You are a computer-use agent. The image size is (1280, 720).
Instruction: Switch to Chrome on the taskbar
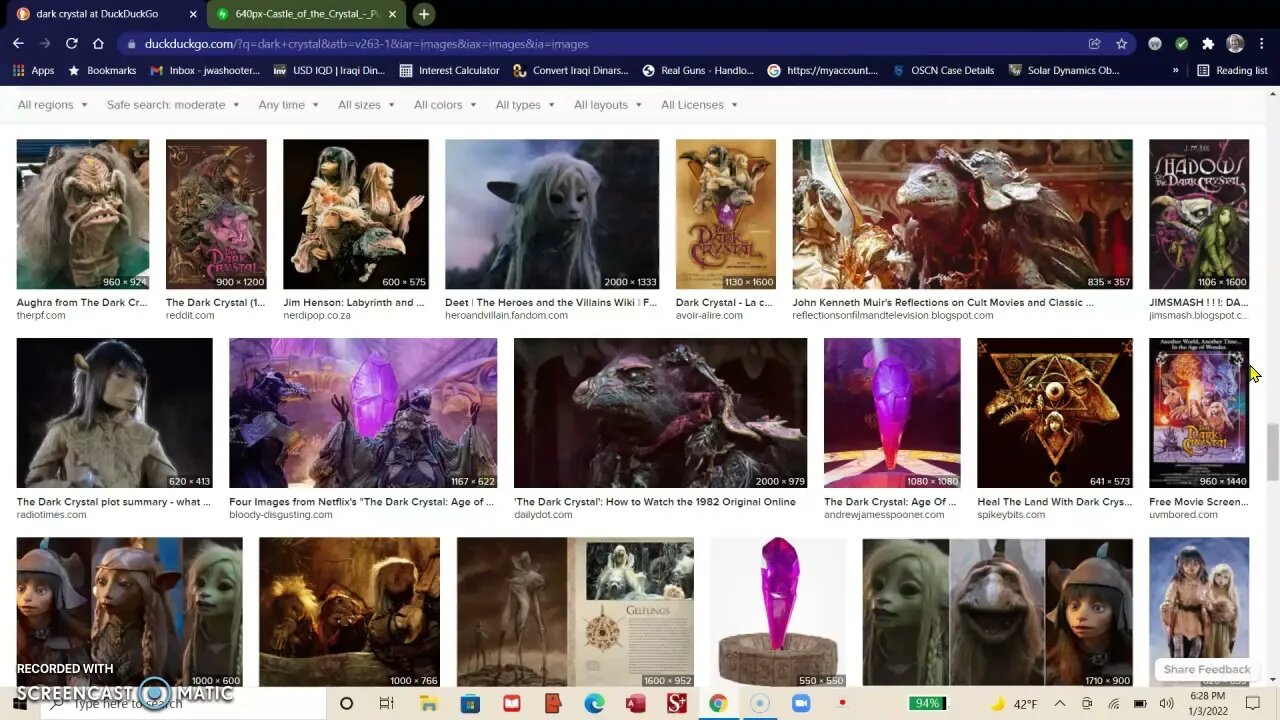(718, 704)
